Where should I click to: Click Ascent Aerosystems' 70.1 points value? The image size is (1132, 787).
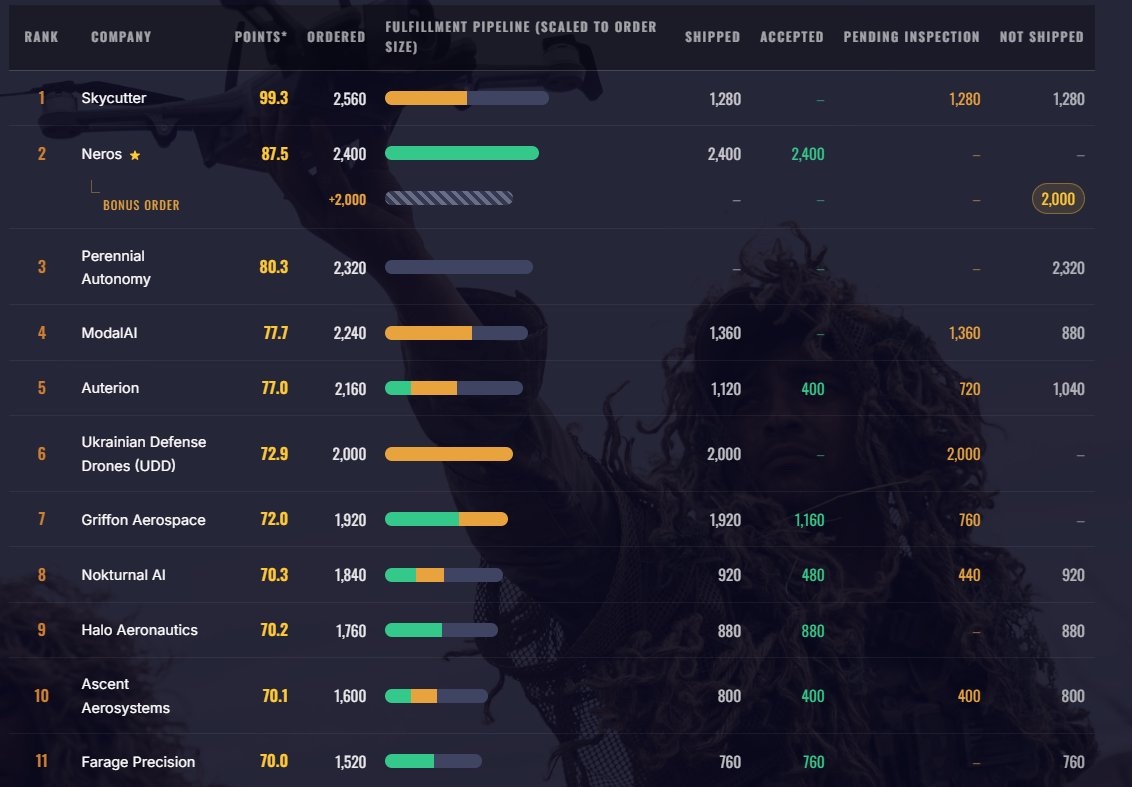(275, 696)
